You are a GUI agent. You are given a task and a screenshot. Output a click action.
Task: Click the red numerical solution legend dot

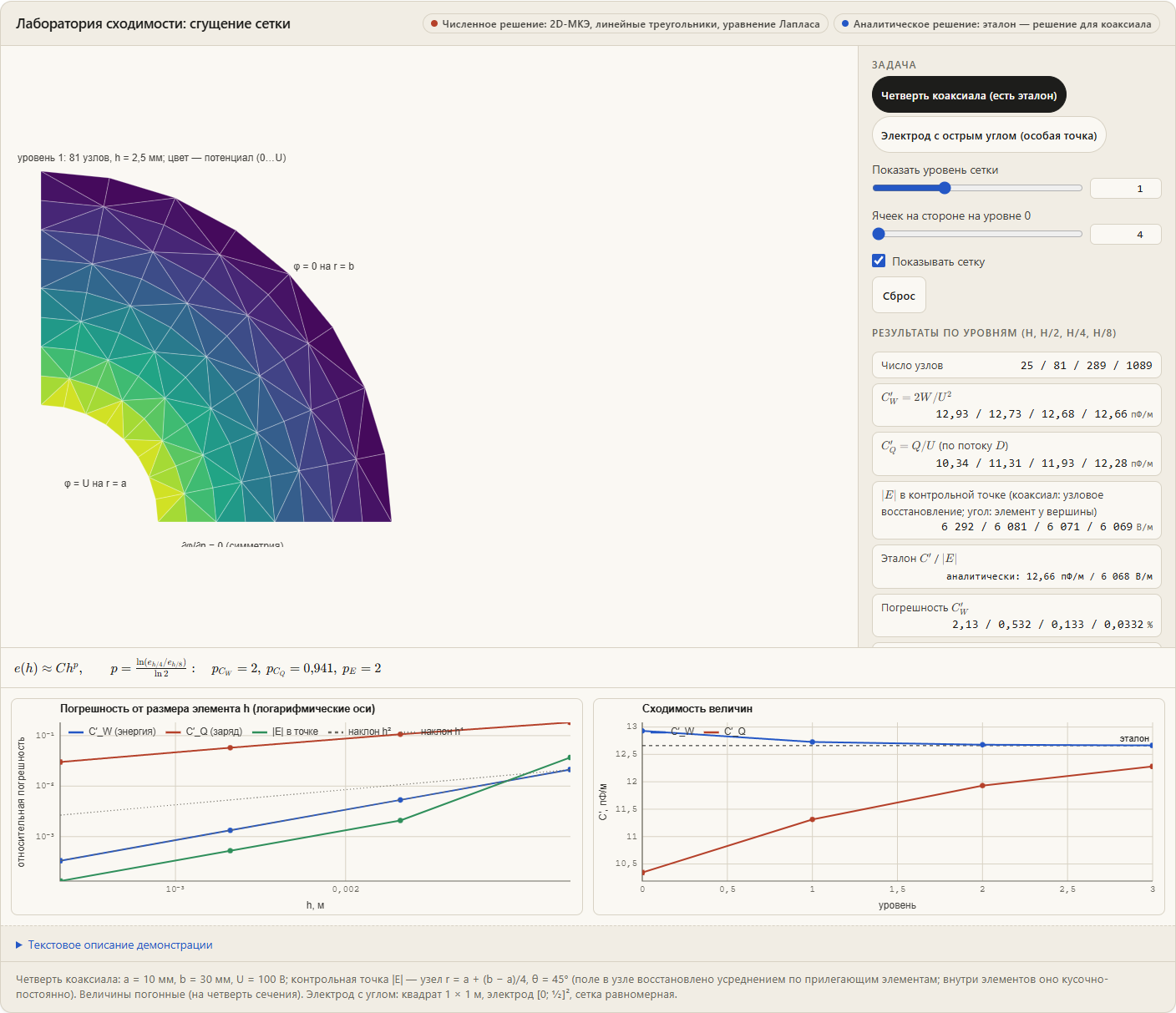click(x=434, y=23)
